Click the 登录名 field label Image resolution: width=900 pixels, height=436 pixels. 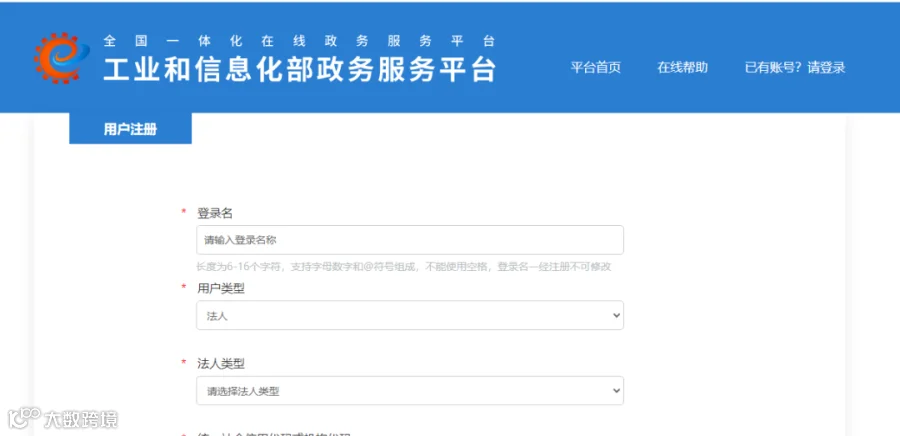215,213
